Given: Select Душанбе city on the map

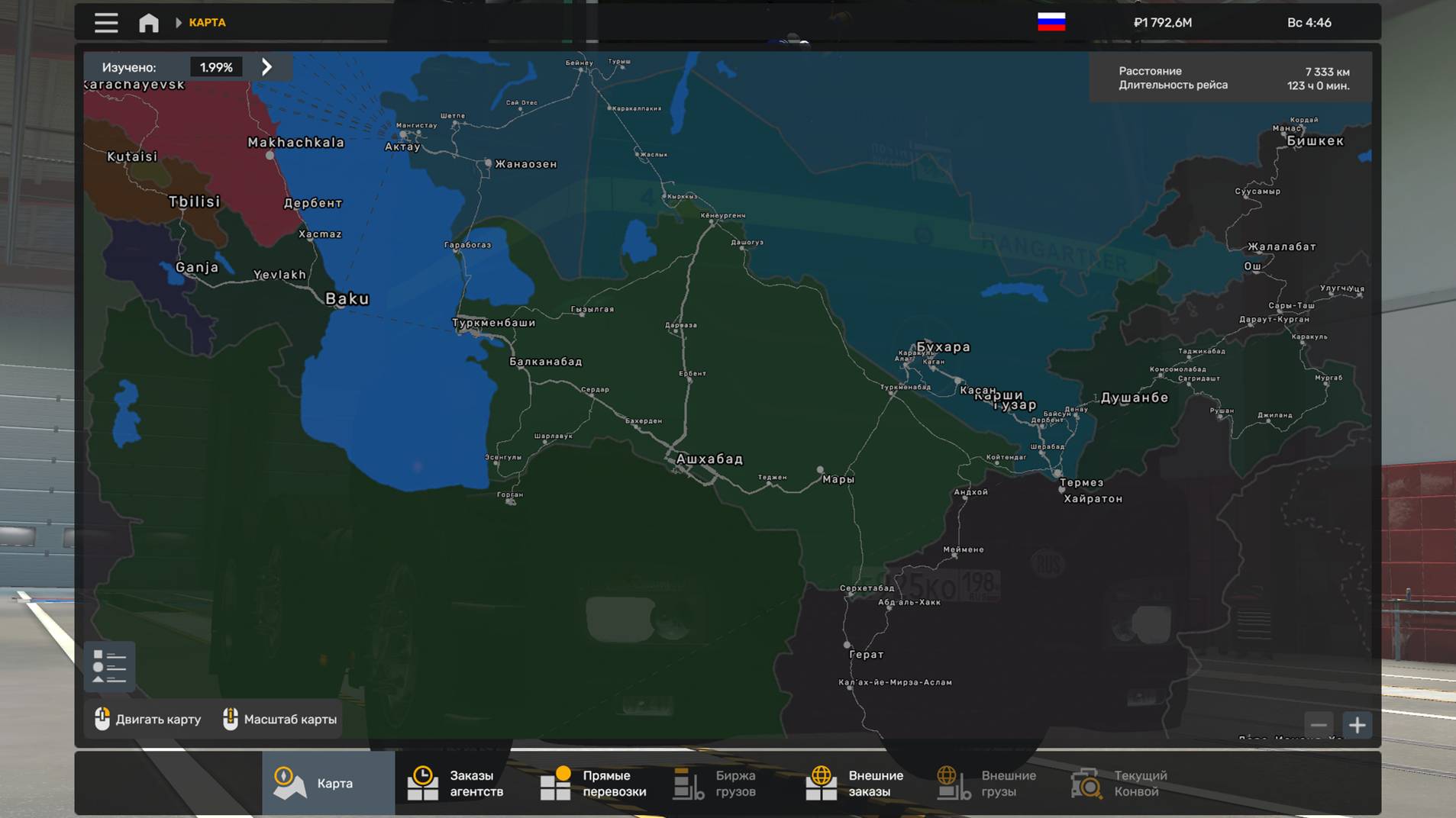Looking at the screenshot, I should tap(1135, 397).
